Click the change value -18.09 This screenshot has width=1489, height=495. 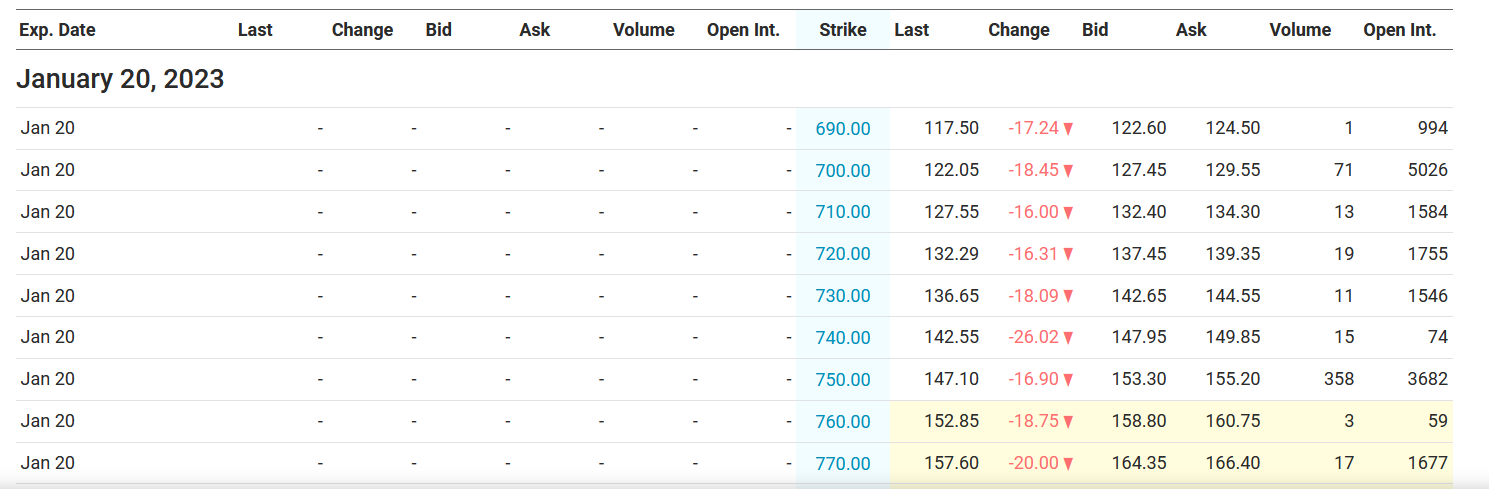pos(1033,296)
